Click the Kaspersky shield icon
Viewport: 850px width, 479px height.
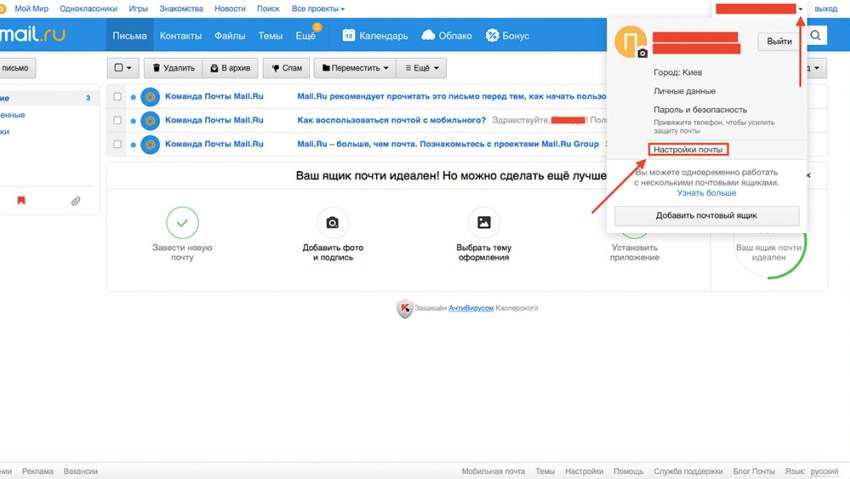(x=404, y=308)
